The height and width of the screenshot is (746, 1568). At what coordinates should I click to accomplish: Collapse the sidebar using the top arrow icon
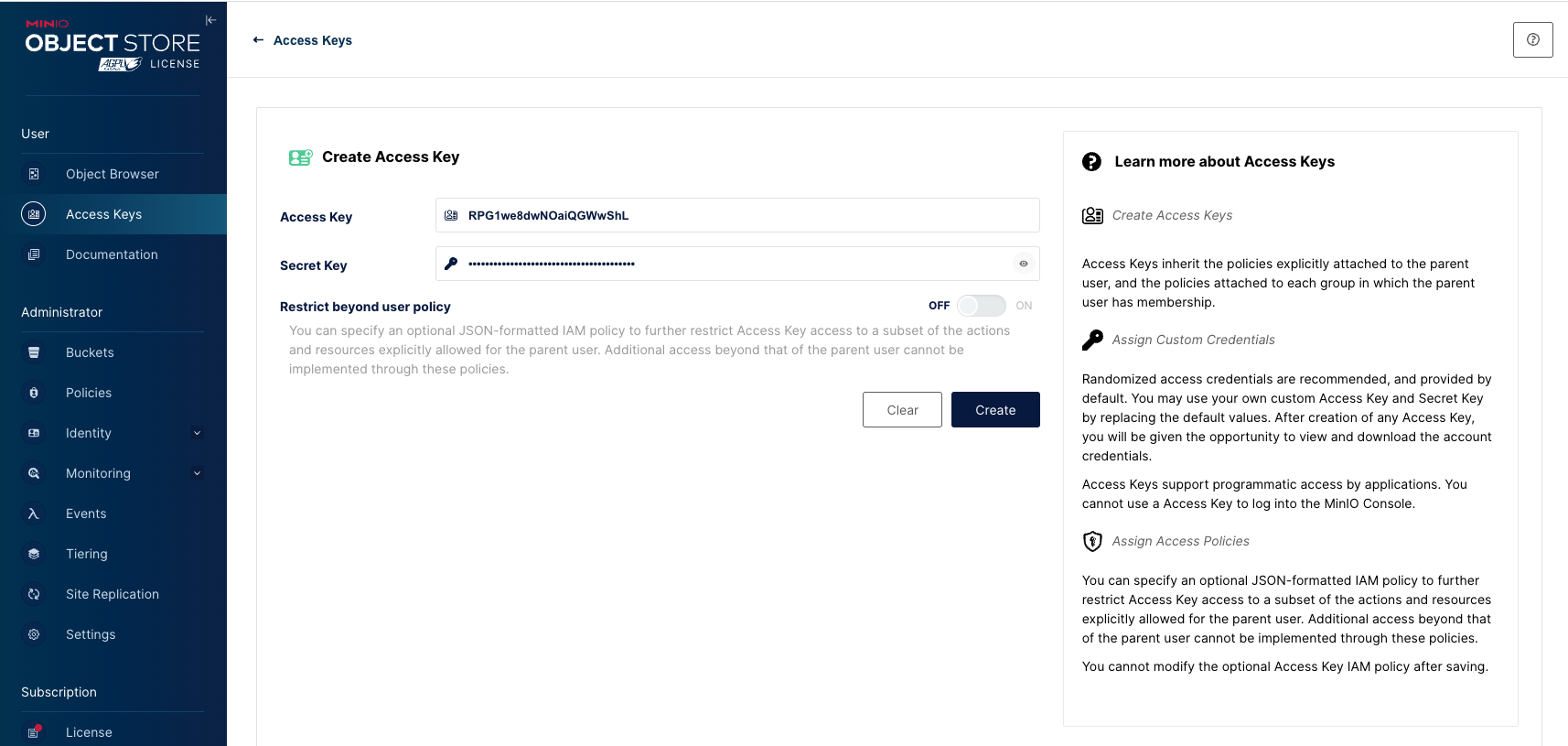tap(210, 20)
